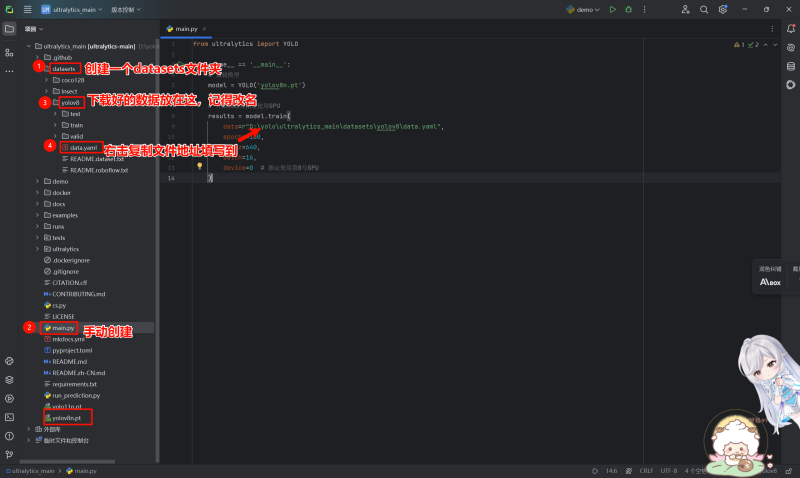Open the Terminal tool window
The height and width of the screenshot is (478, 800).
coord(9,416)
